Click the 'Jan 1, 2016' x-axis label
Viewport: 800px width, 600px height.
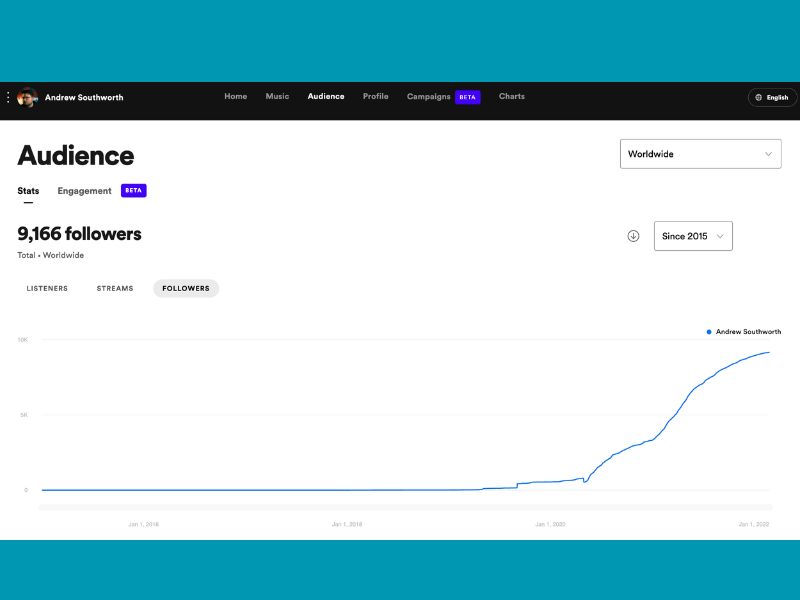(x=143, y=524)
